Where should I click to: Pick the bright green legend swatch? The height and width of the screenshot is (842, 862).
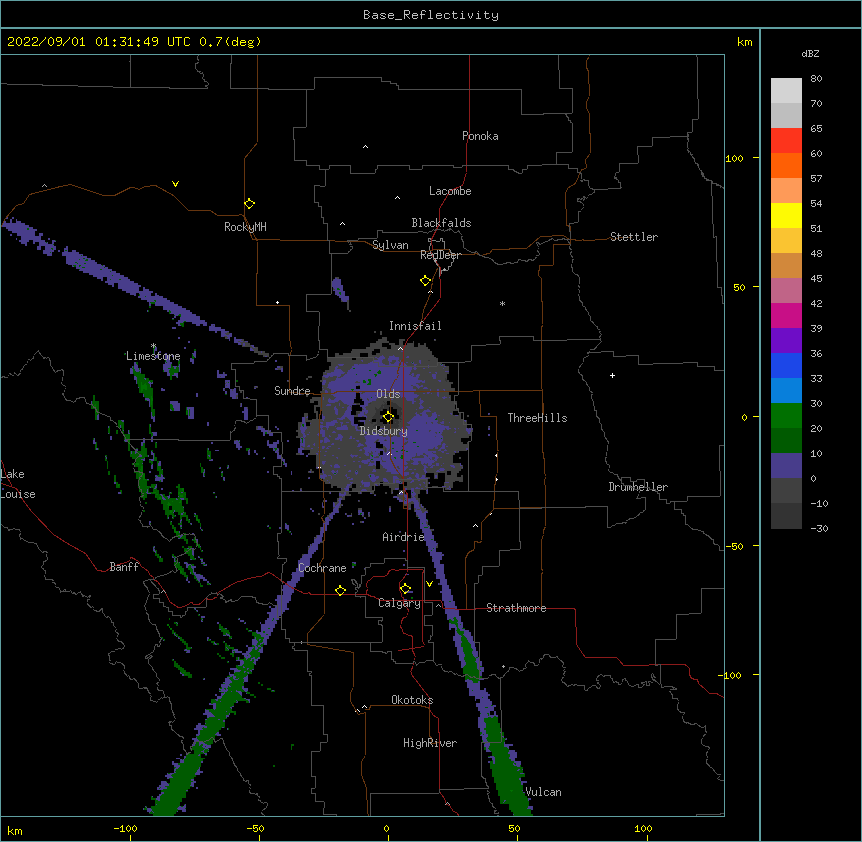pos(786,416)
